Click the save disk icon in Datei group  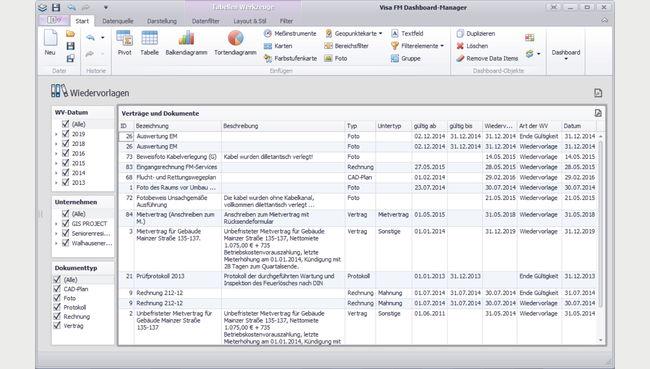70,46
